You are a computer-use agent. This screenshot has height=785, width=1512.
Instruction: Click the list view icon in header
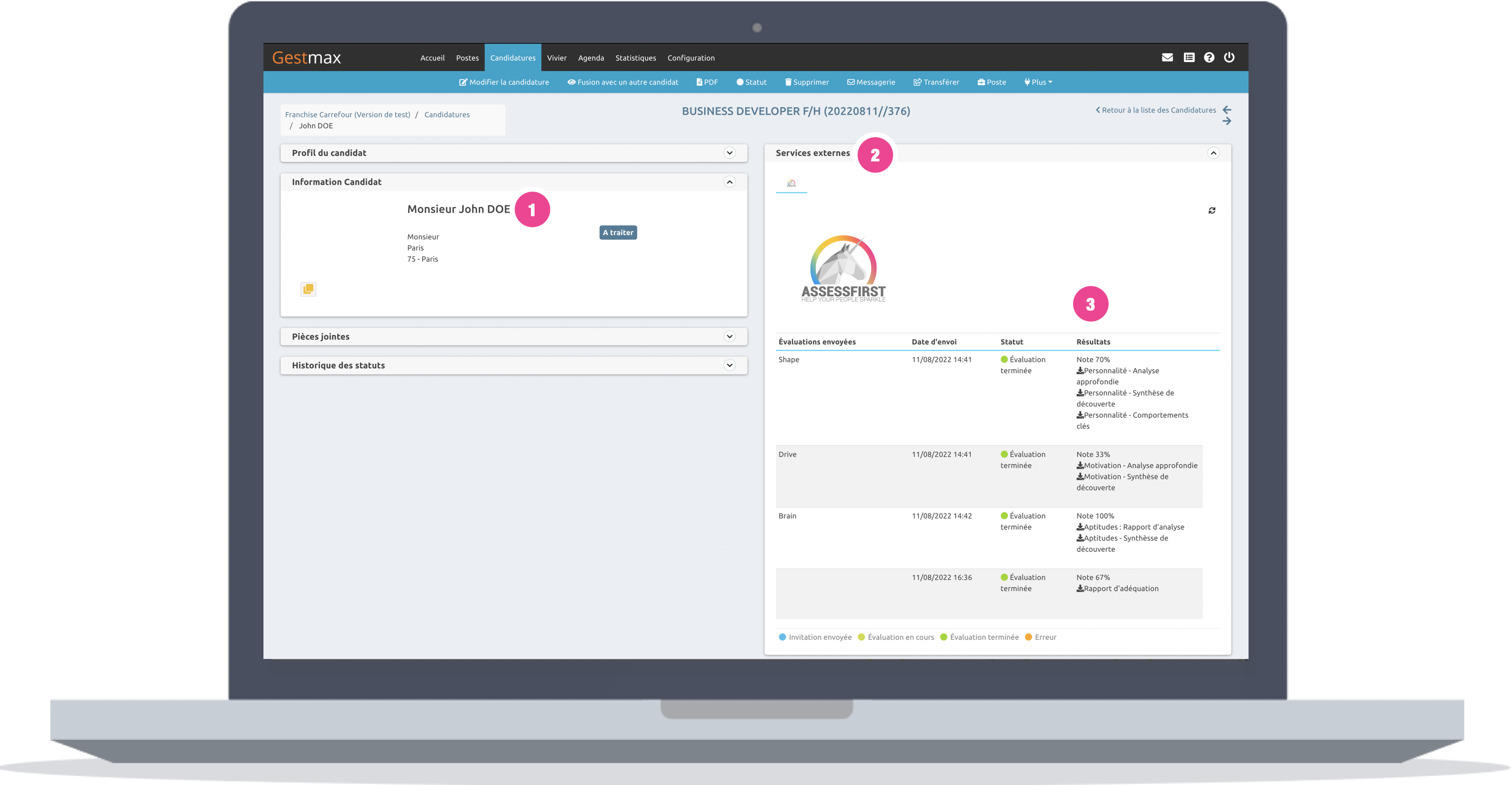[1189, 57]
